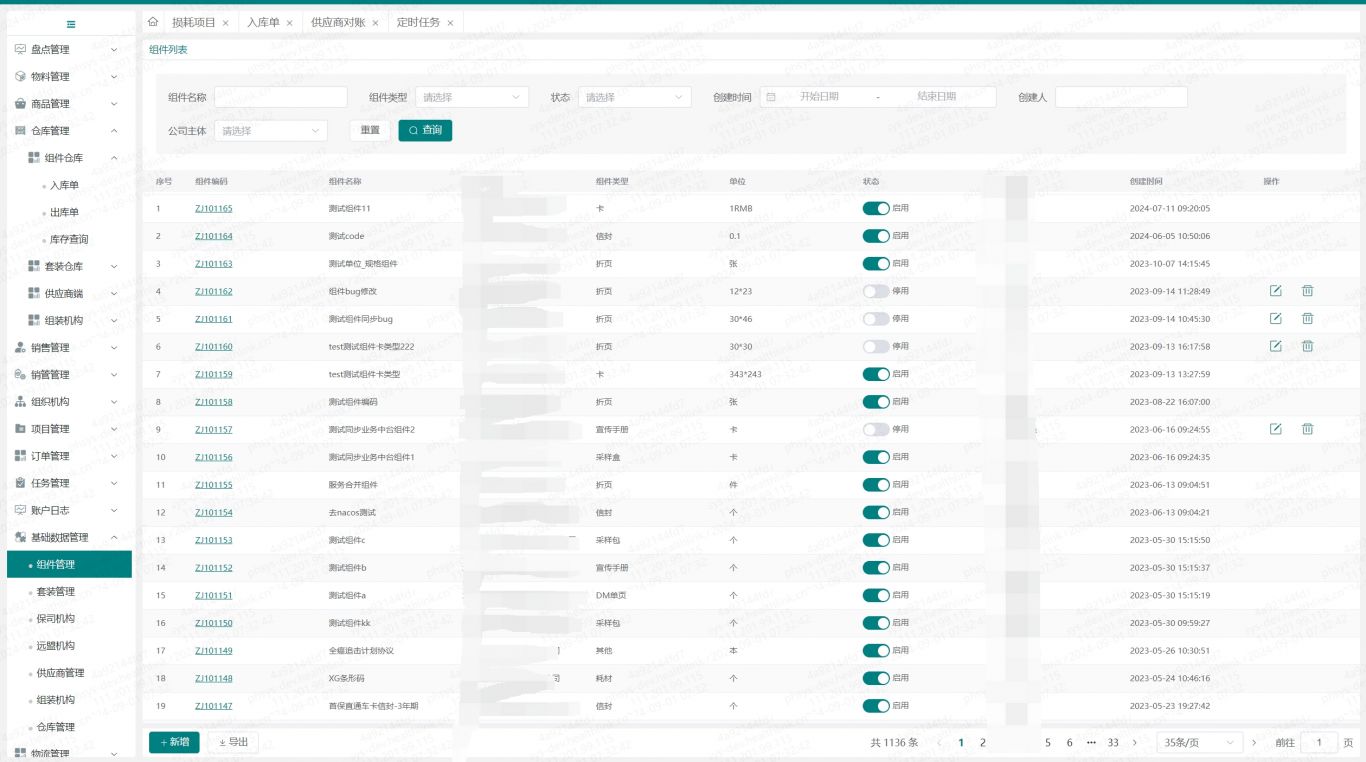Edit row ZJ101157 via pencil icon
The image size is (1366, 762).
click(x=1275, y=429)
